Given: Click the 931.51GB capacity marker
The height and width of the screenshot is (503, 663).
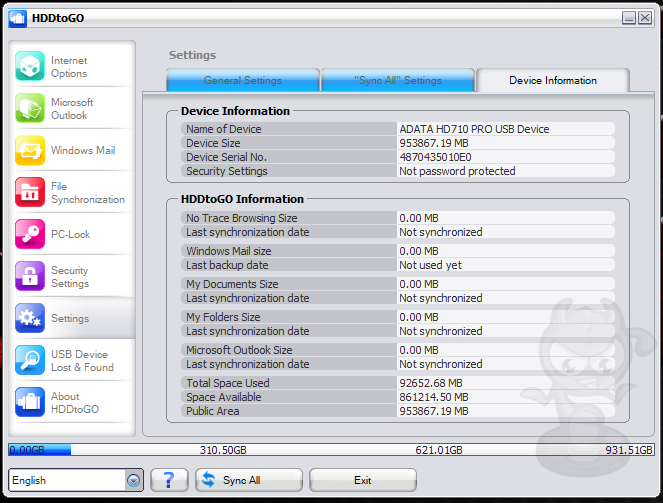Looking at the screenshot, I should coord(629,450).
